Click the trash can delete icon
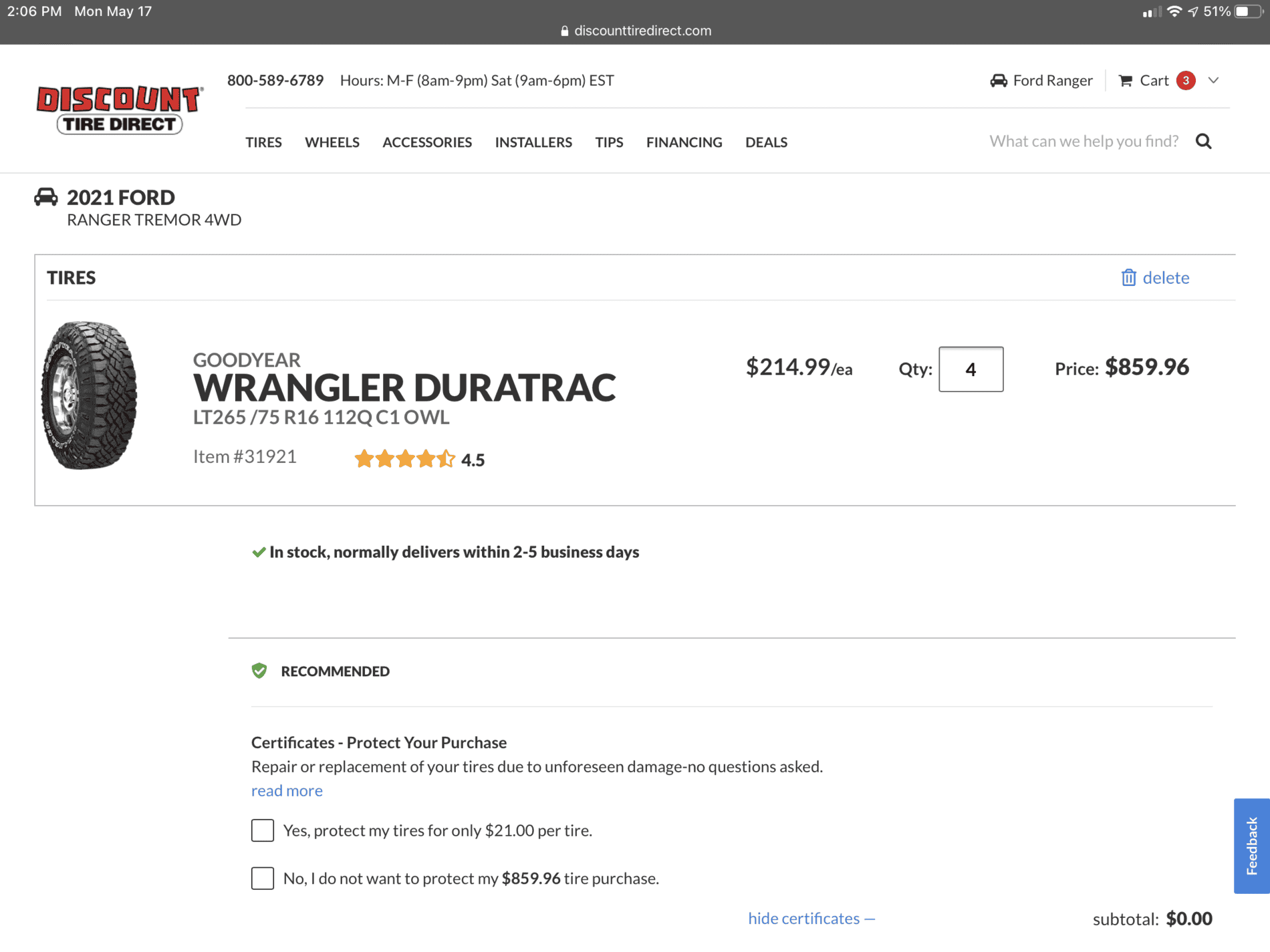The height and width of the screenshot is (952, 1270). tap(1128, 277)
